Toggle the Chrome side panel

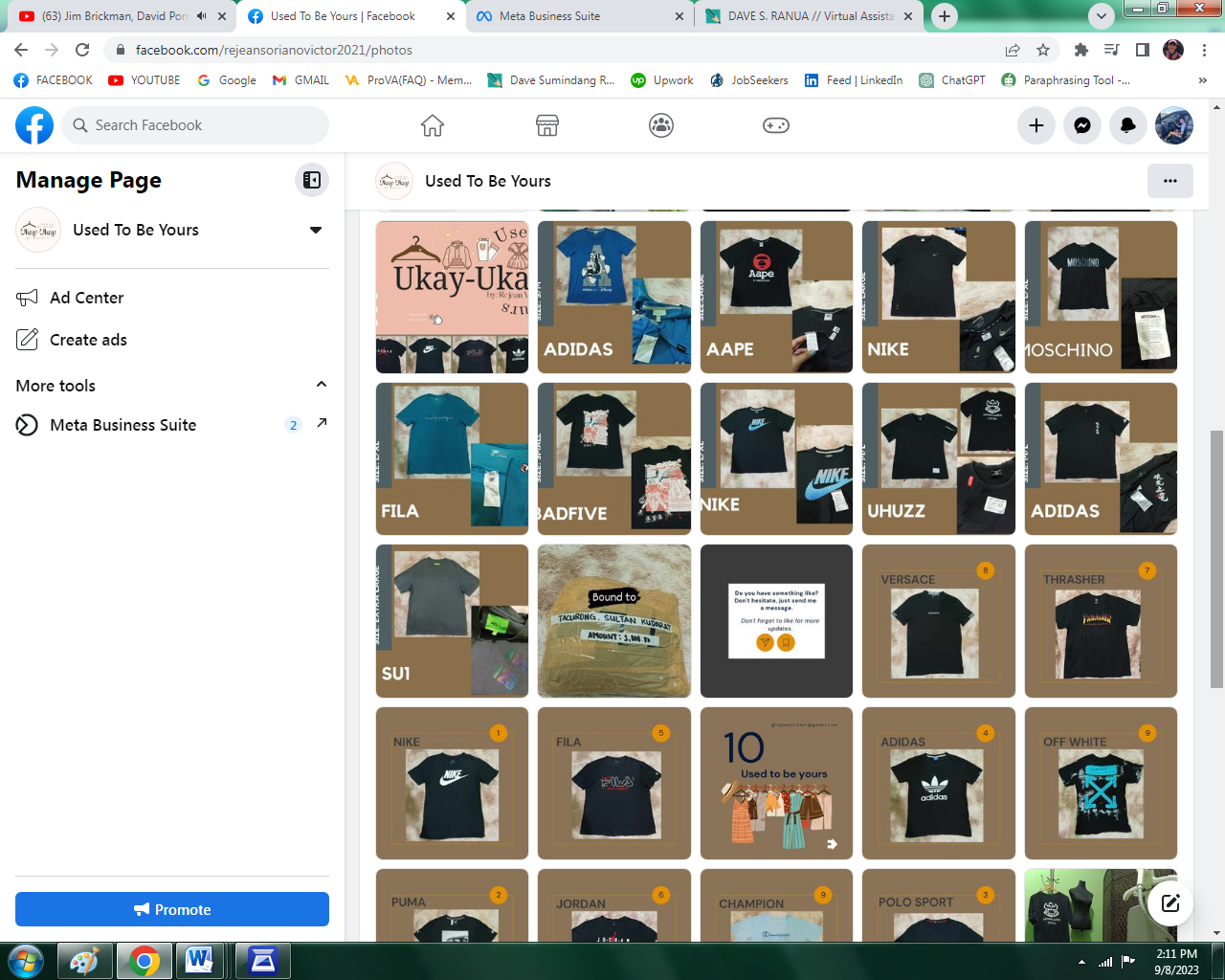click(1143, 50)
